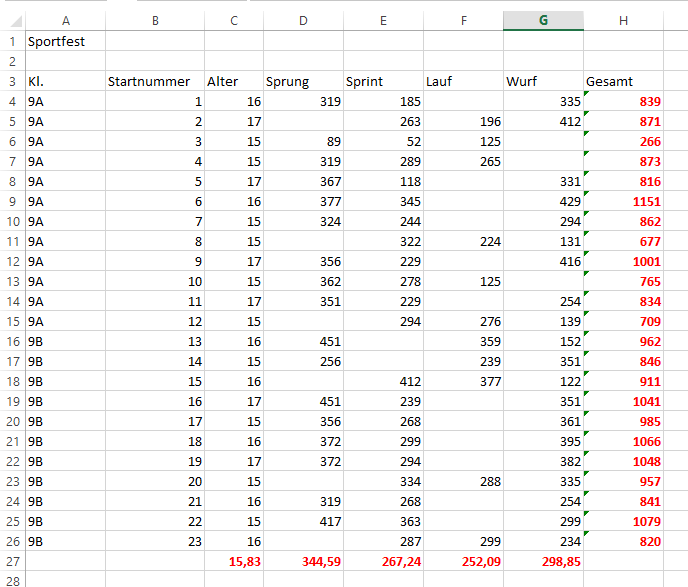Viewport: 688px width, 587px height.
Task: Select the Sprung heading cell
Action: [303, 82]
